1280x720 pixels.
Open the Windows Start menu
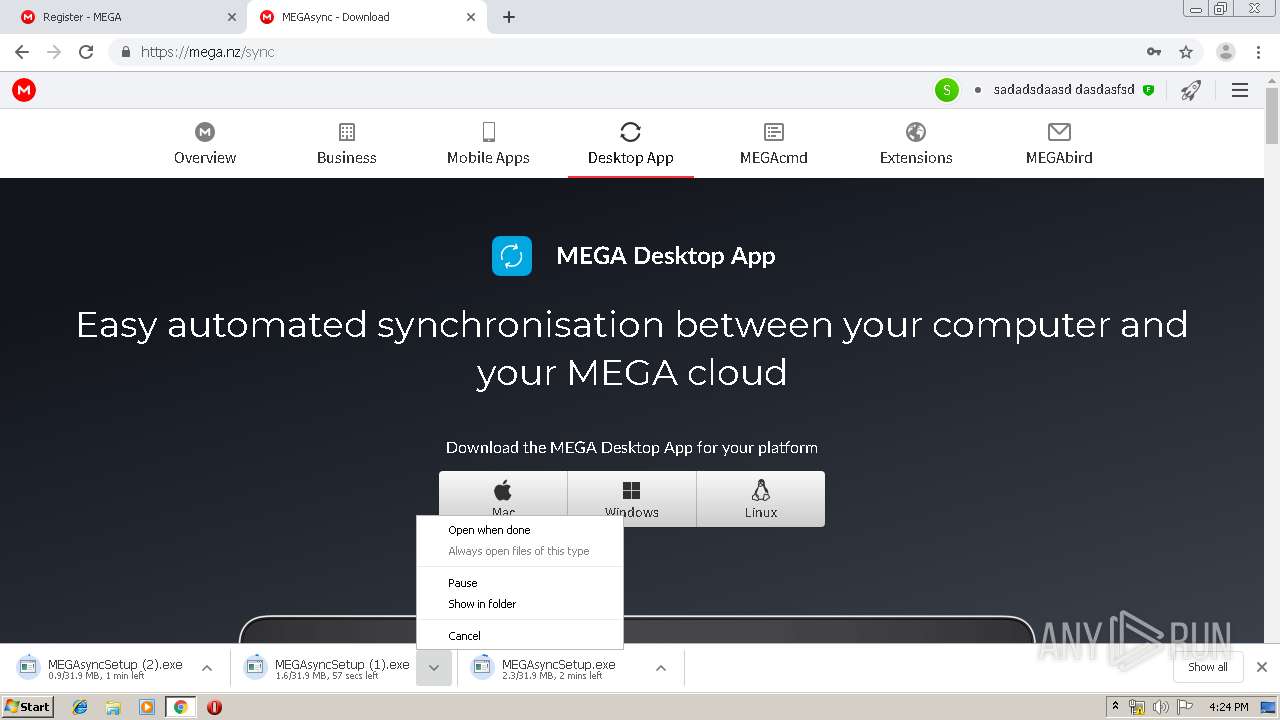[x=28, y=707]
